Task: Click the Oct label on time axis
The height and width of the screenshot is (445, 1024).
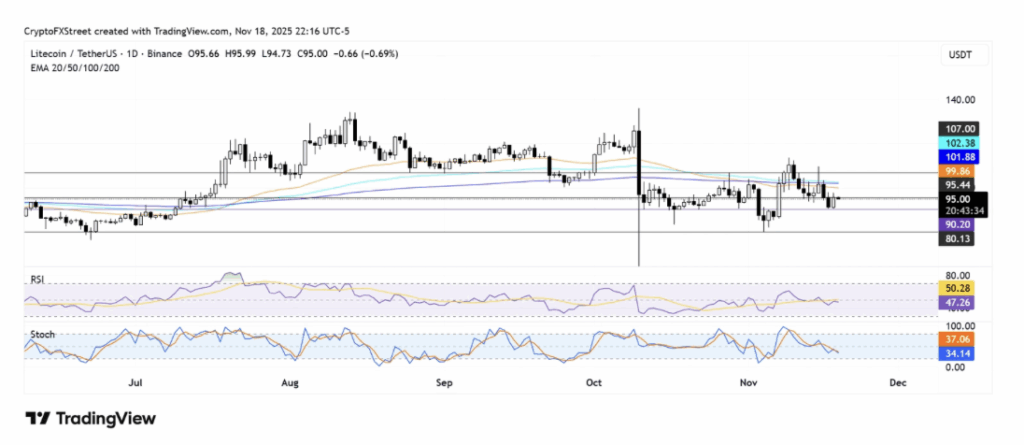Action: click(x=594, y=382)
